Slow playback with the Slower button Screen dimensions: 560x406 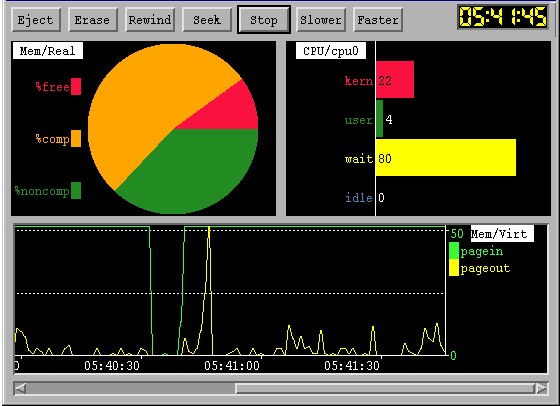(x=321, y=20)
